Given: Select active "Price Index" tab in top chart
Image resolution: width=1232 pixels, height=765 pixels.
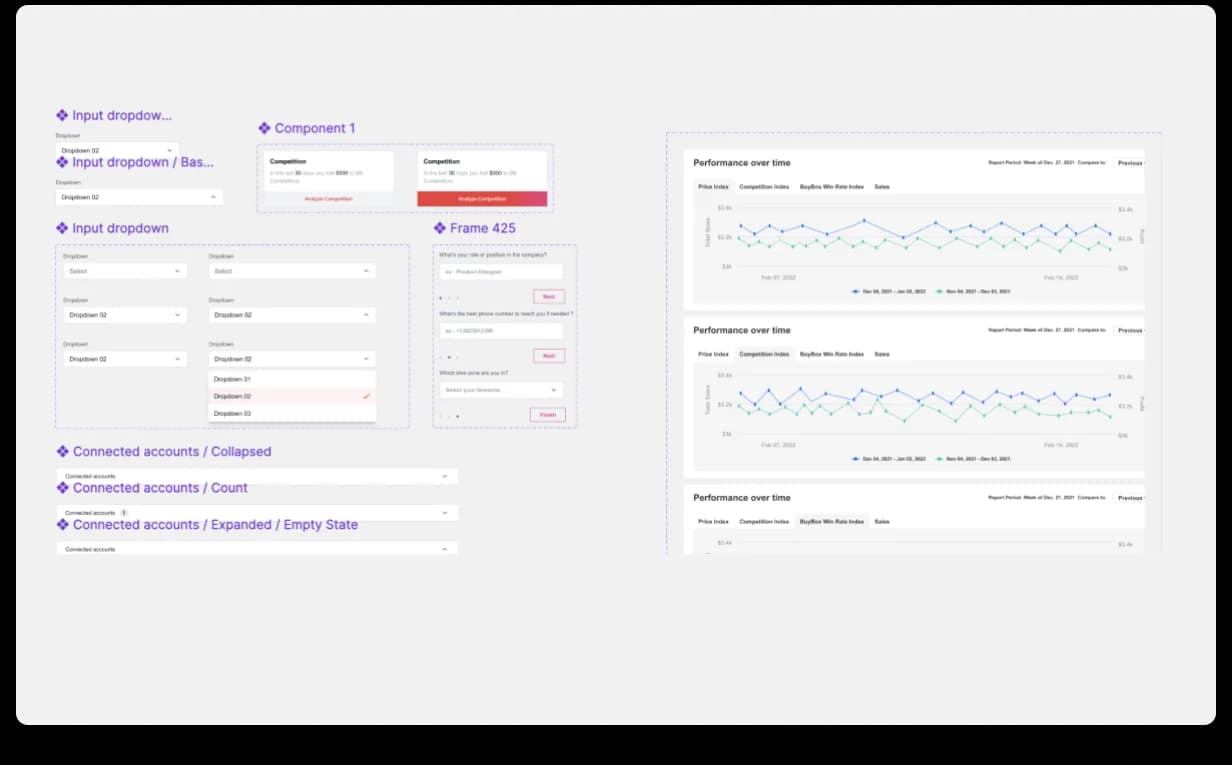Looking at the screenshot, I should point(713,187).
